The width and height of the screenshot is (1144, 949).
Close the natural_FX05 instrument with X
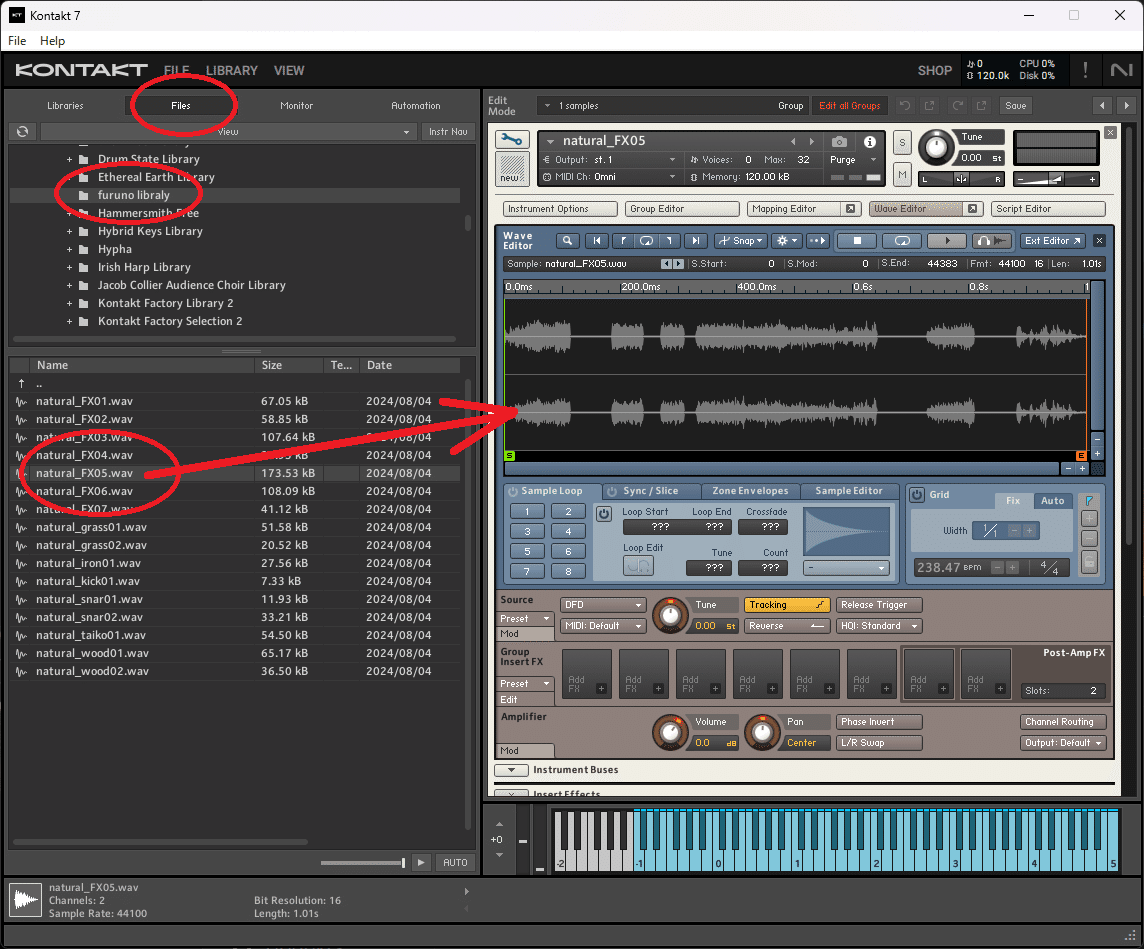1110,133
